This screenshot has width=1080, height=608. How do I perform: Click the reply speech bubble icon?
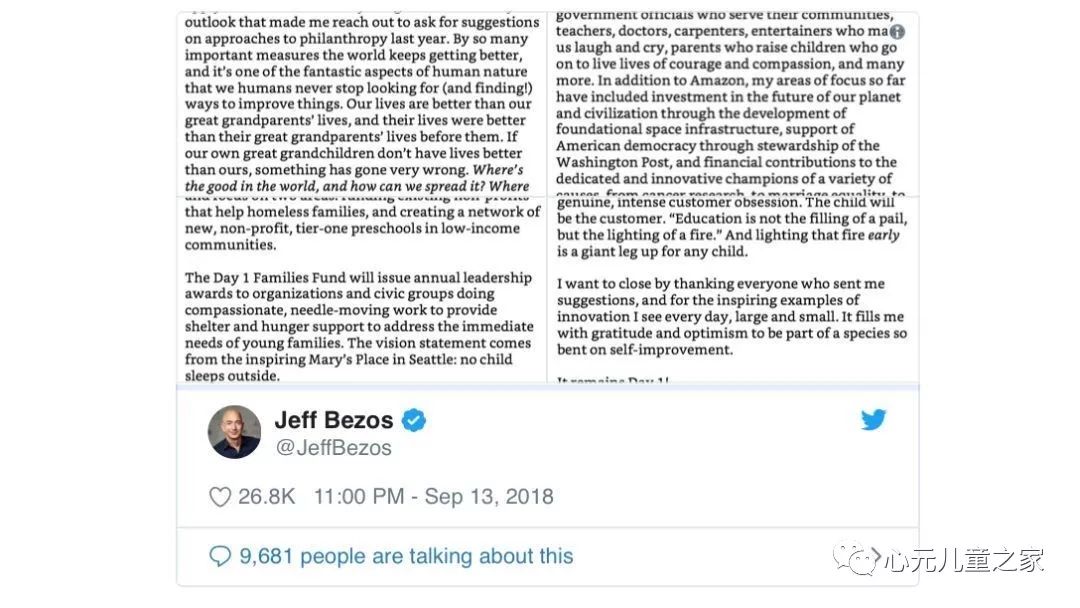(x=220, y=556)
